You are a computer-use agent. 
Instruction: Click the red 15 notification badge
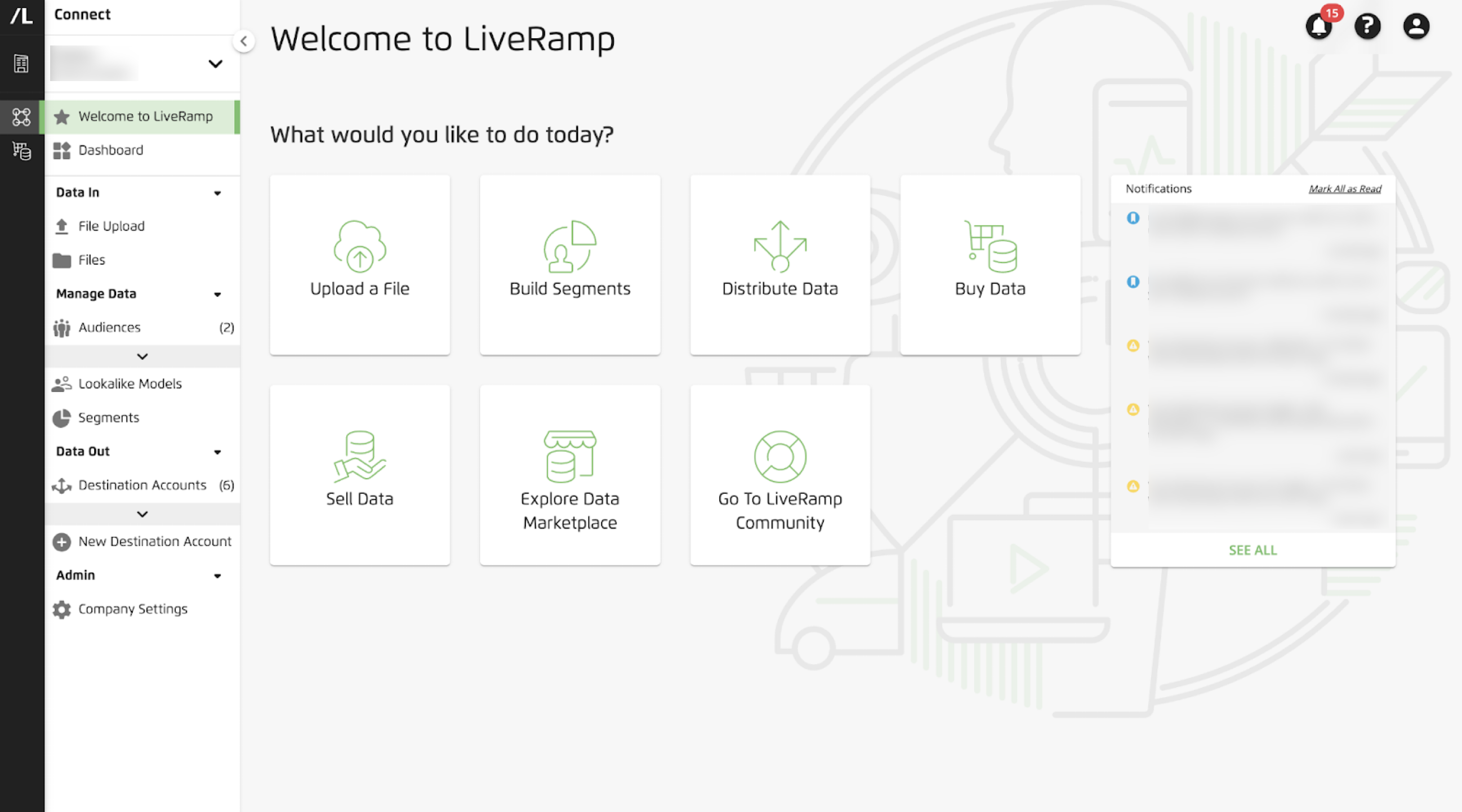point(1331,13)
